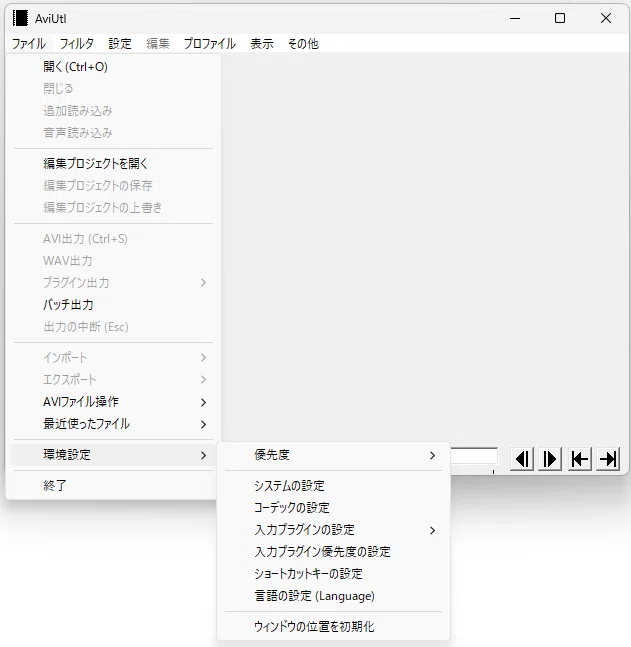
Task: Click the seek bar field beside the frame buttons
Action: pos(474,457)
